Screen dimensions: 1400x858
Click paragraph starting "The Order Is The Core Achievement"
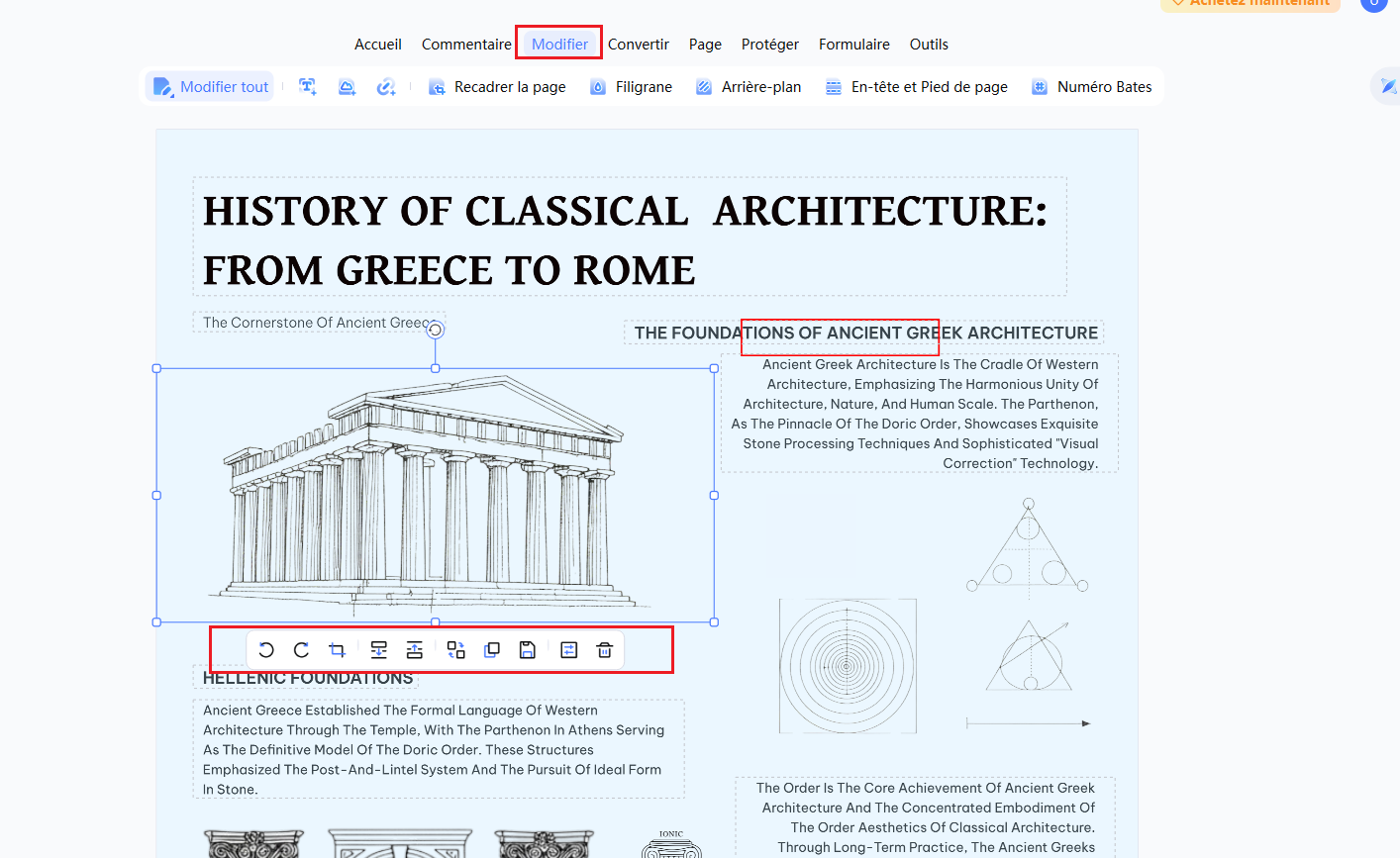click(x=925, y=817)
